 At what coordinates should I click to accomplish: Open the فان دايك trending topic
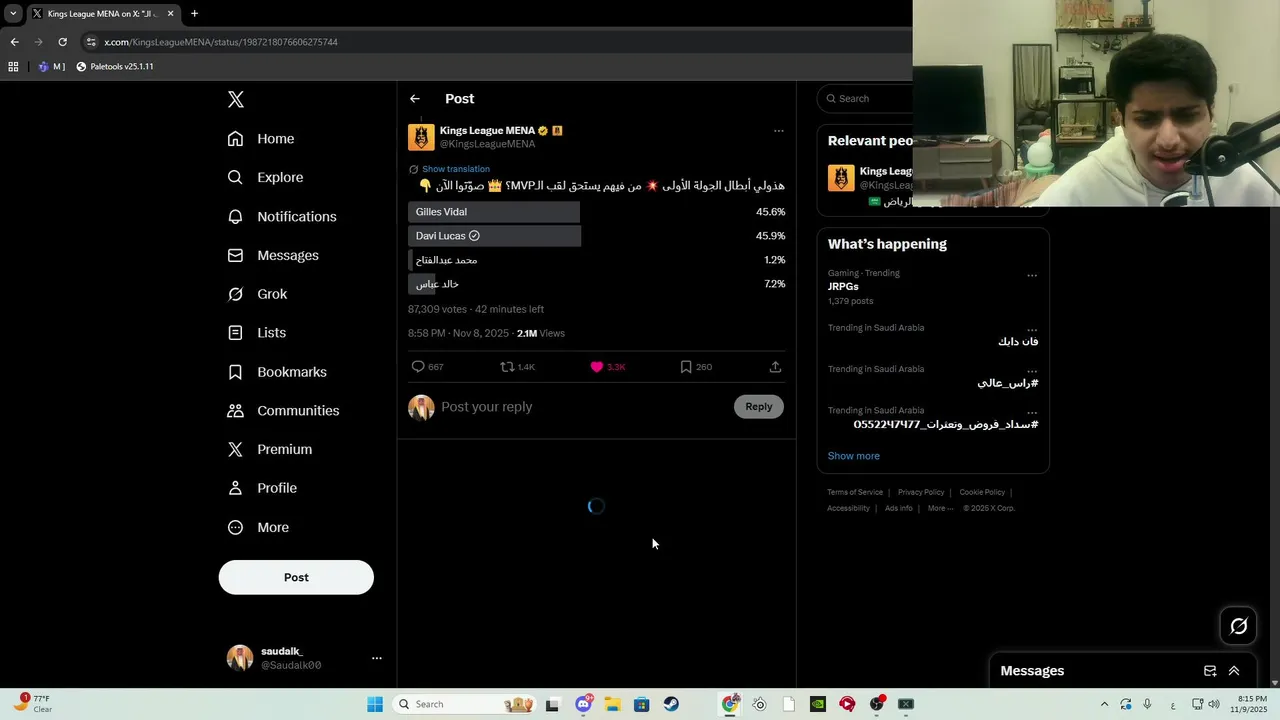point(1018,342)
